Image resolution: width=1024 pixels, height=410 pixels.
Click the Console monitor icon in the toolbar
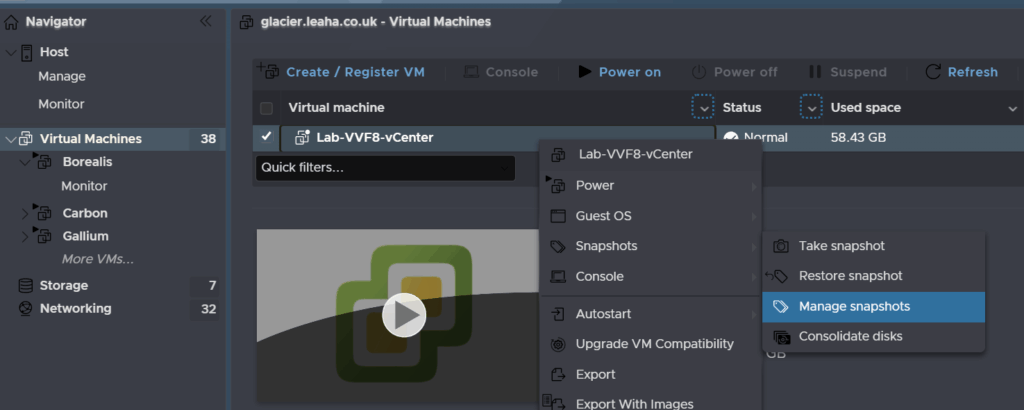pos(471,72)
